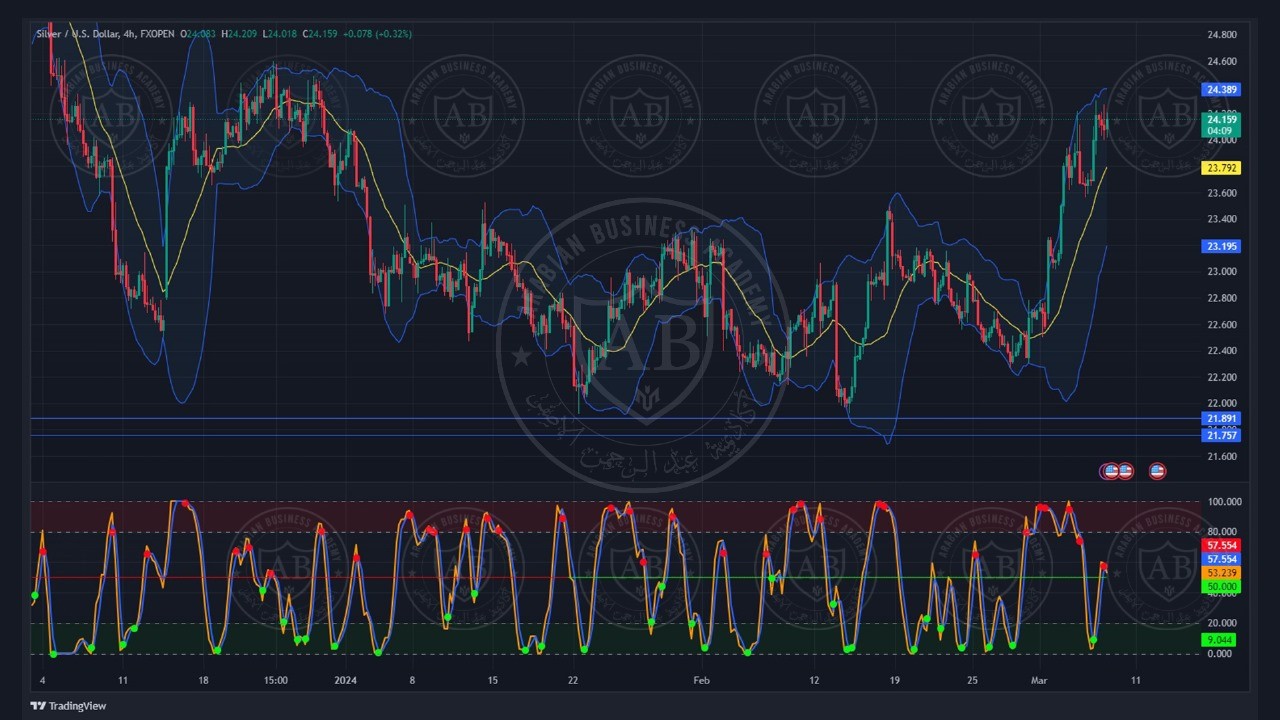
Task: Click the 15:00 label on the time axis
Action: point(276,681)
